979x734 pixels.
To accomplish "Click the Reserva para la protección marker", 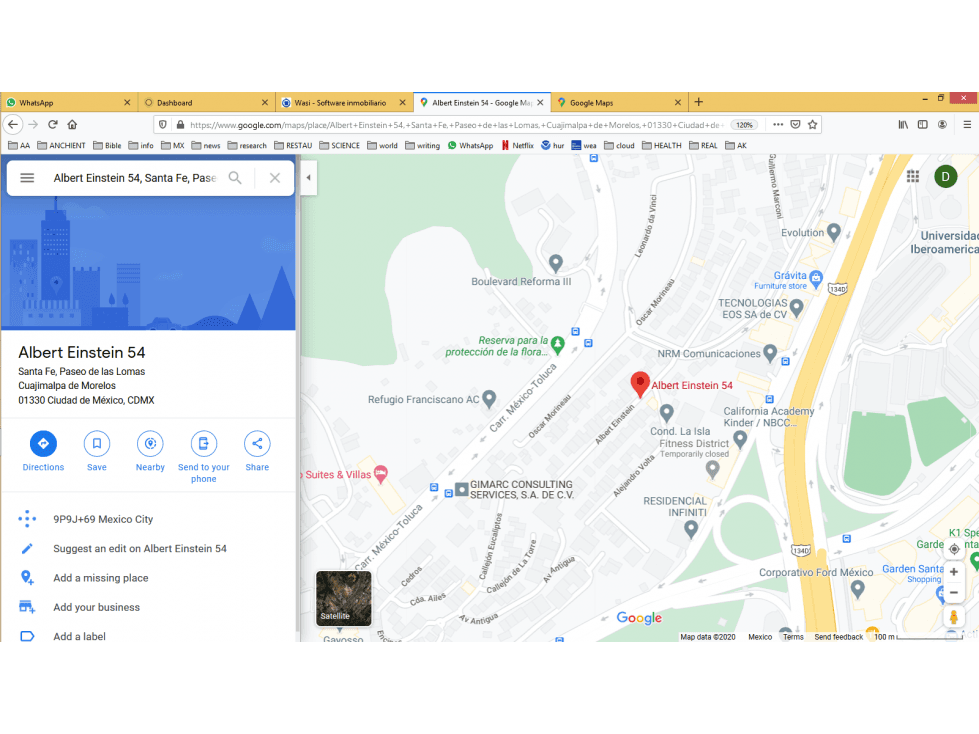I will coord(558,345).
